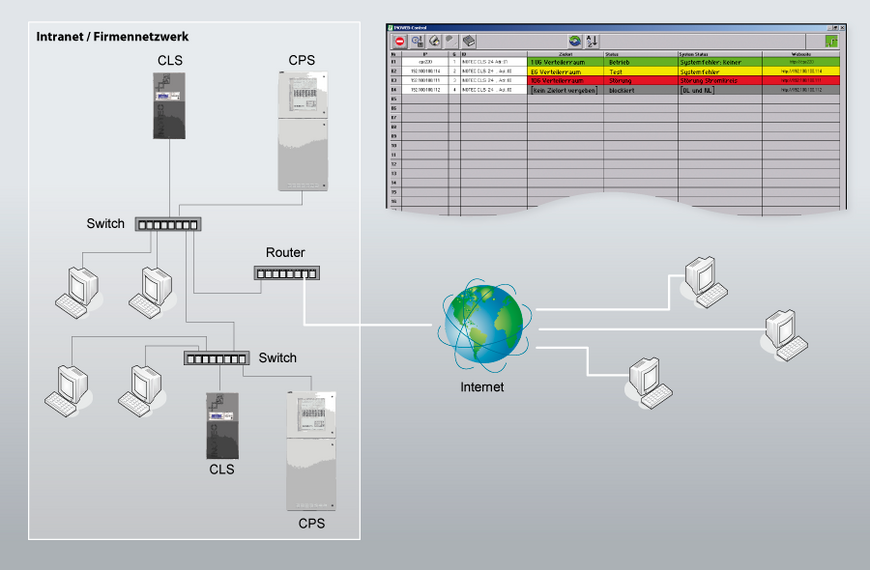Click the lower Switch device

pos(215,358)
